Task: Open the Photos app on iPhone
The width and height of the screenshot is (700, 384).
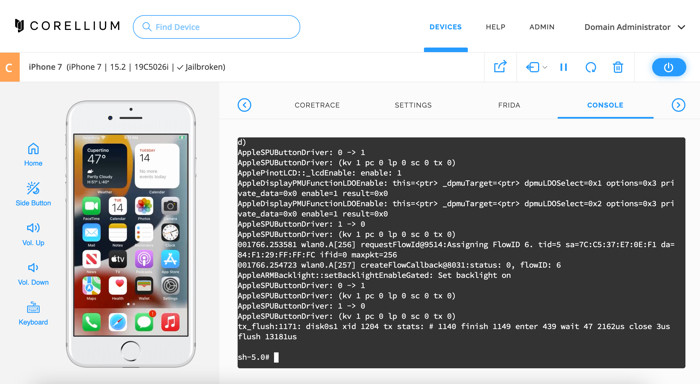Action: 144,206
